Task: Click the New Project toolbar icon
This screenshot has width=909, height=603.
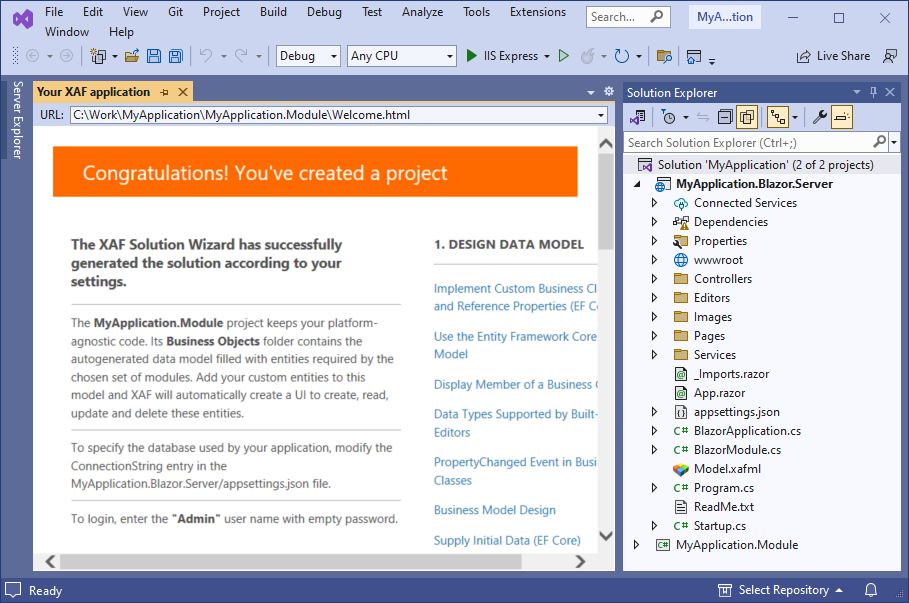Action: (x=98, y=56)
